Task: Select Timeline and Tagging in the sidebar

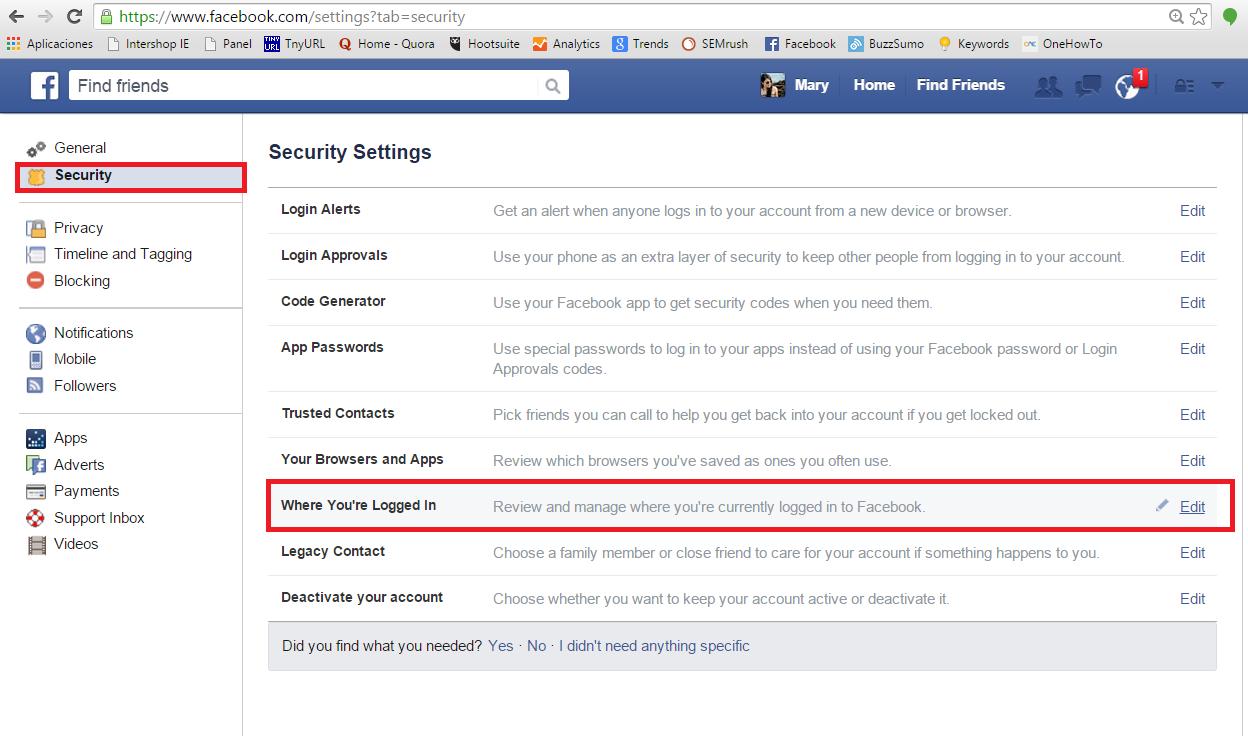Action: pyautogui.click(x=122, y=254)
